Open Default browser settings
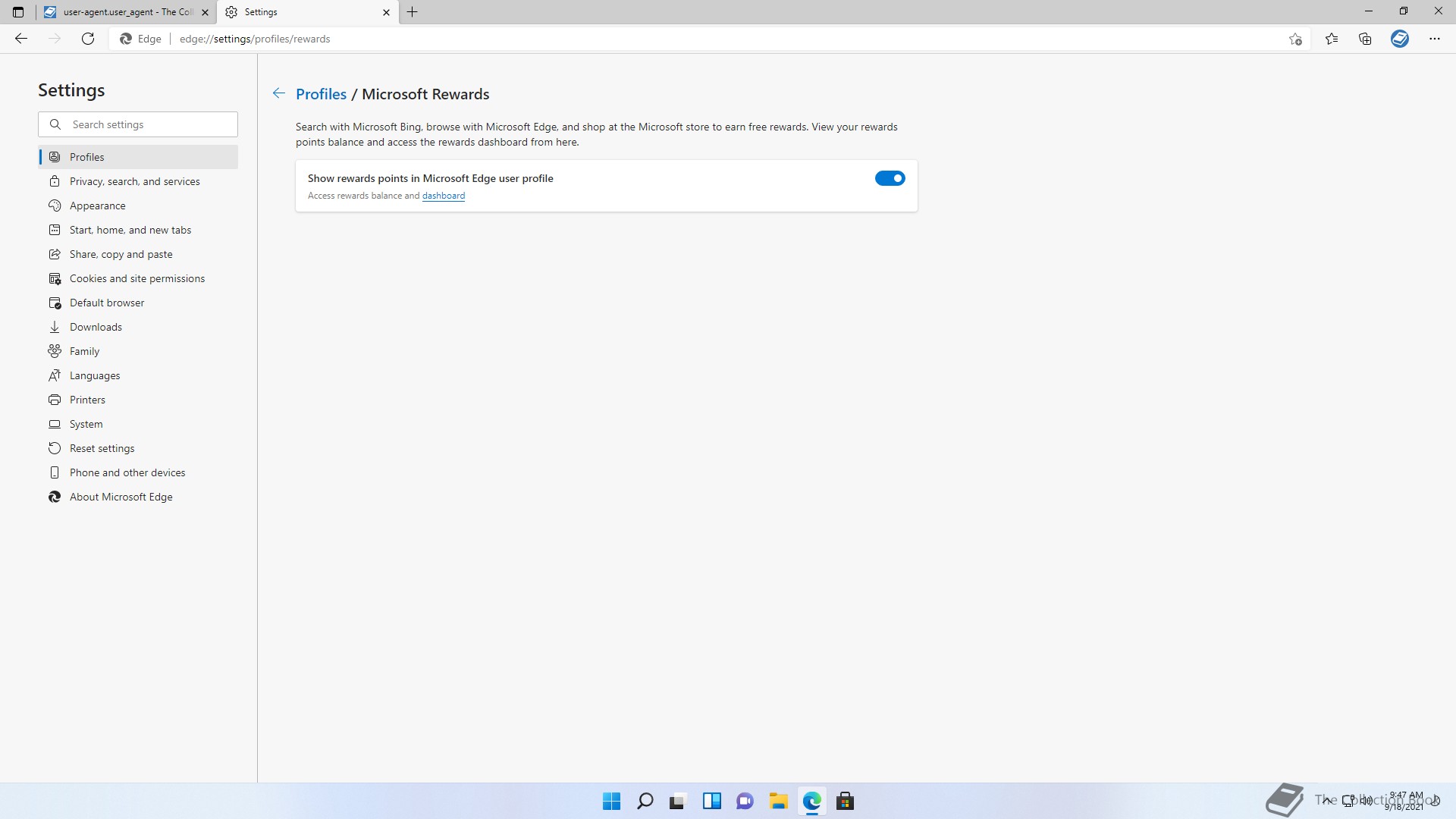The width and height of the screenshot is (1456, 819). click(138, 303)
